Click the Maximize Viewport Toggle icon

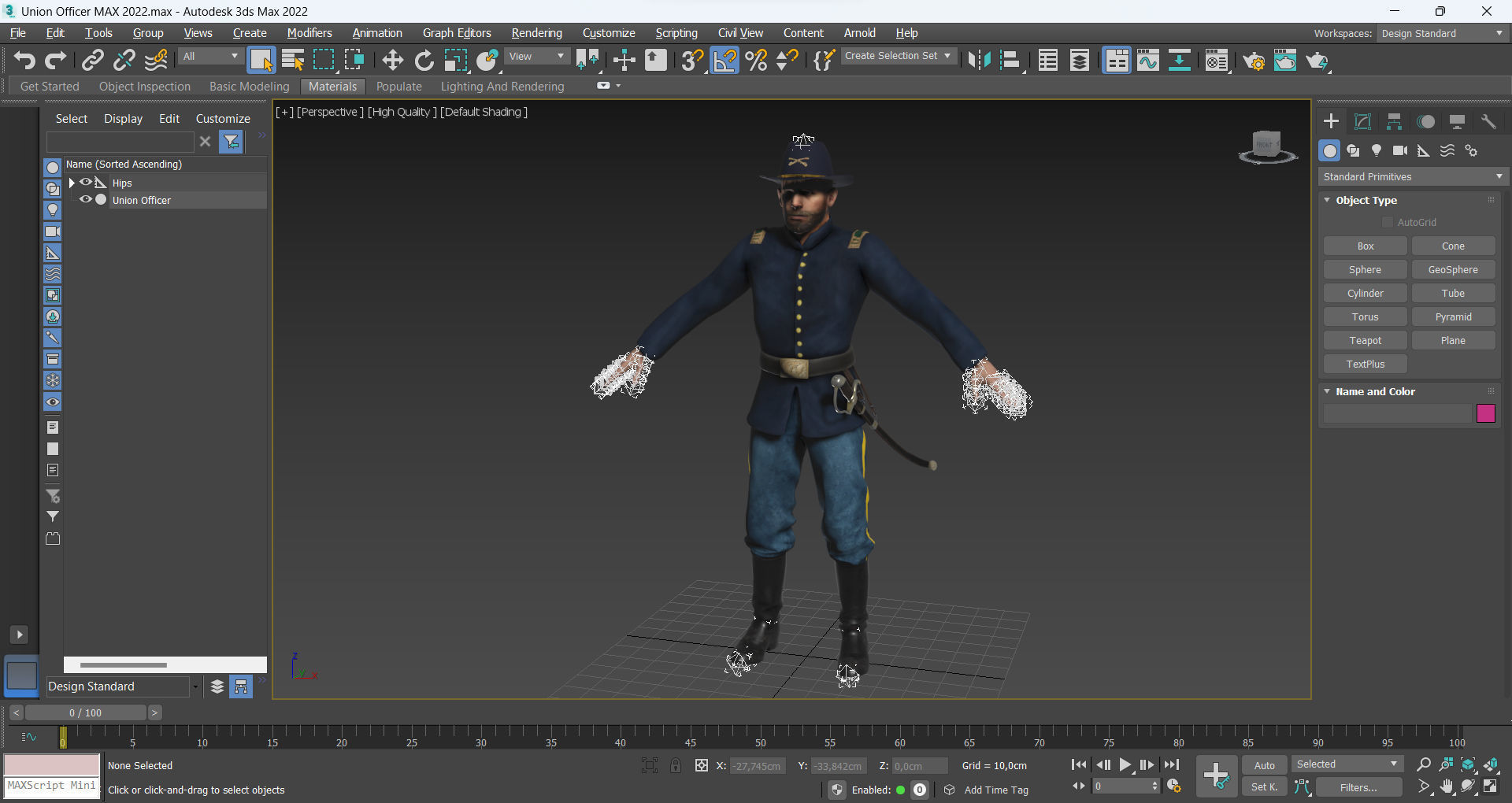pos(1491,786)
